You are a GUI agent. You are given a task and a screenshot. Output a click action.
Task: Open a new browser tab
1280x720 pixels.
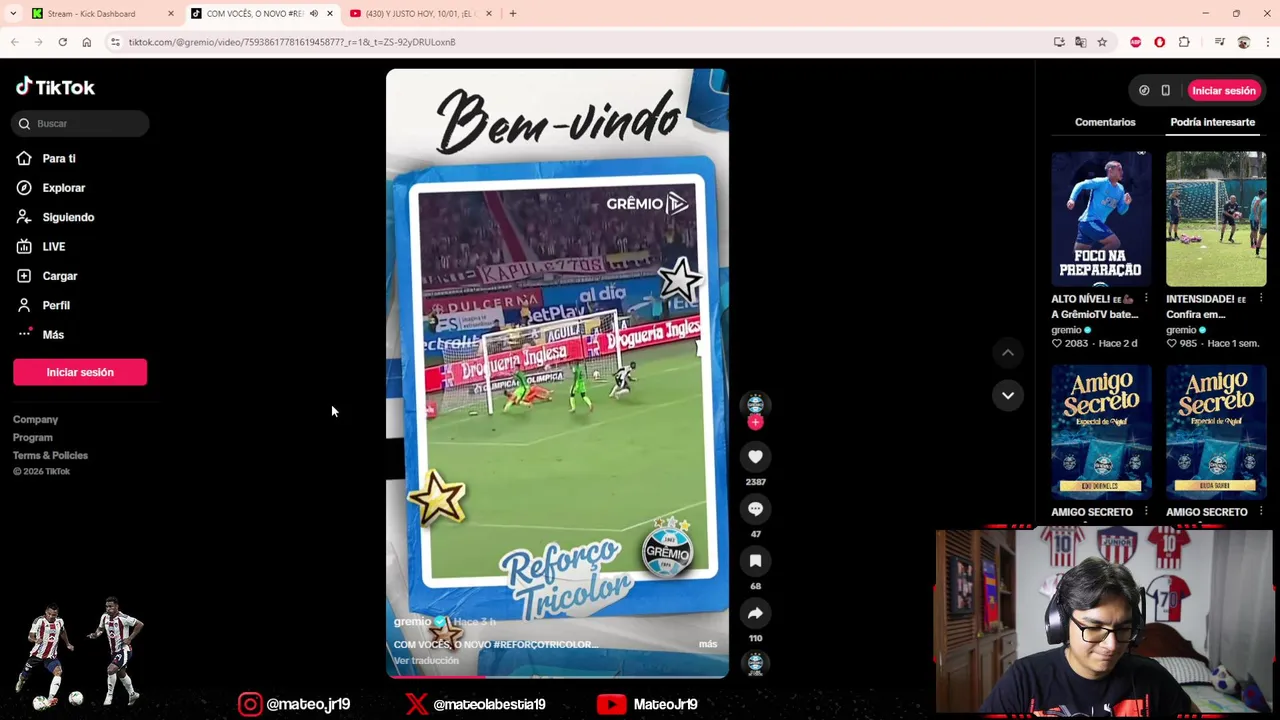point(512,14)
